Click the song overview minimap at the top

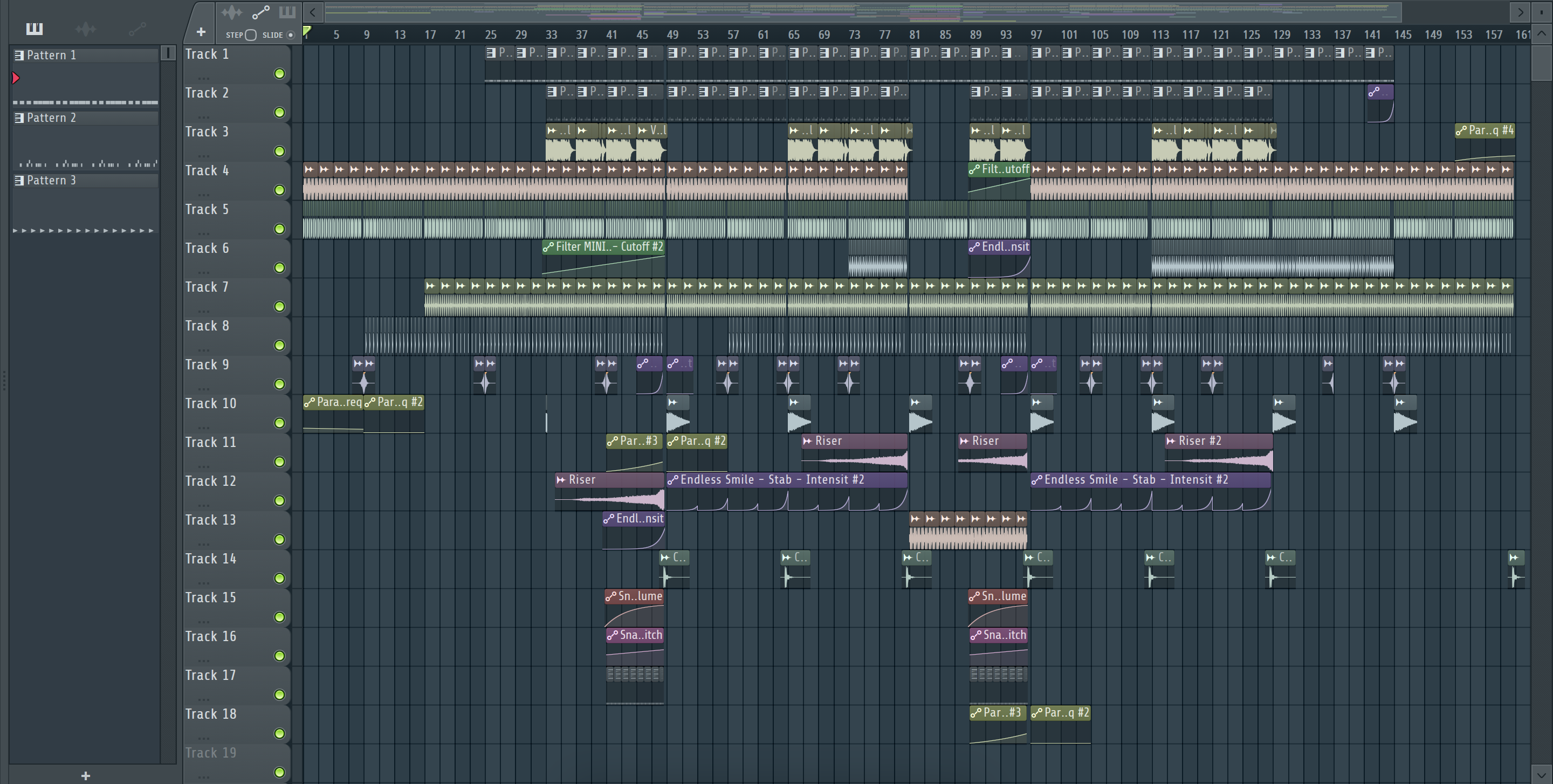point(863,12)
